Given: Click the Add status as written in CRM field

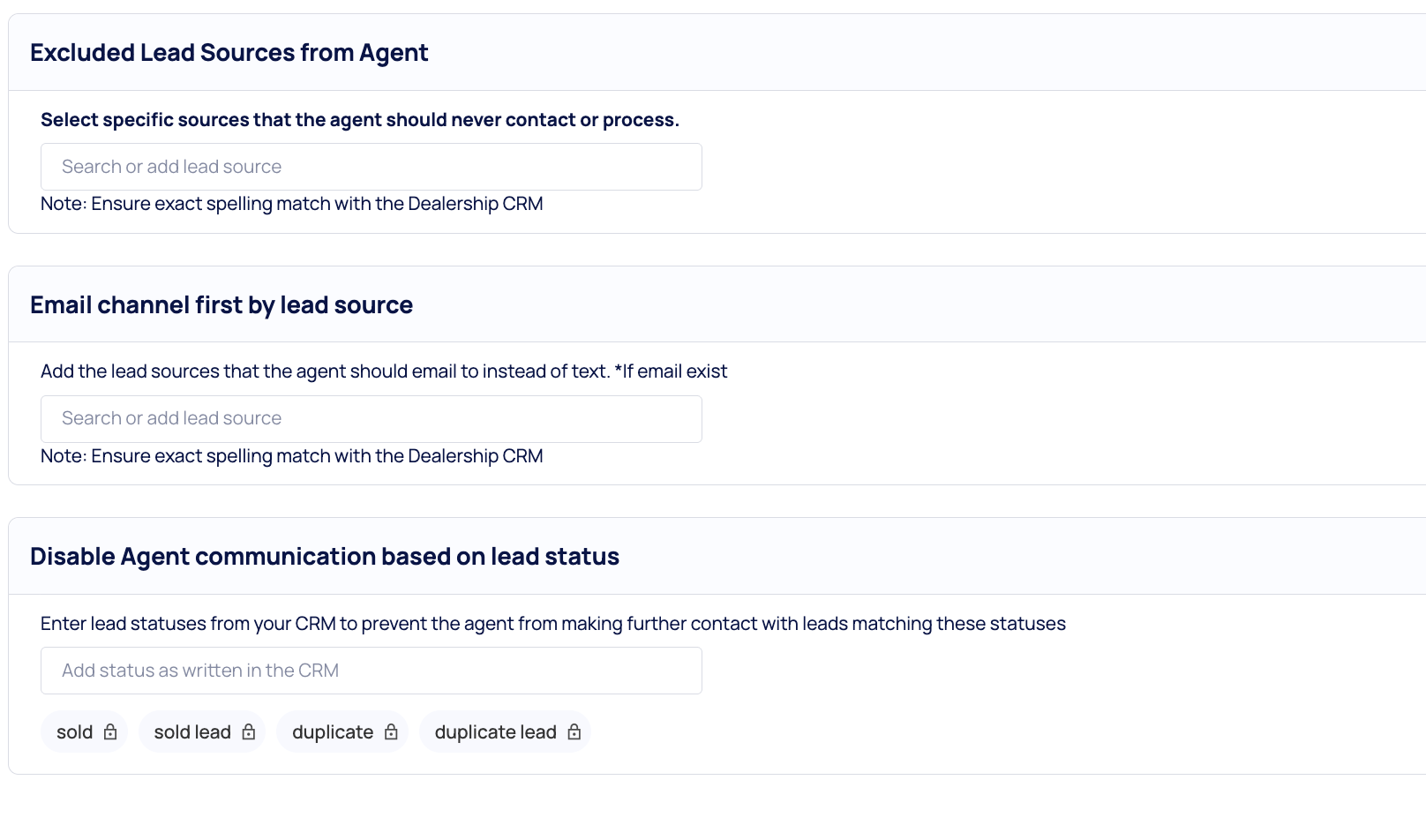Looking at the screenshot, I should pyautogui.click(x=371, y=671).
